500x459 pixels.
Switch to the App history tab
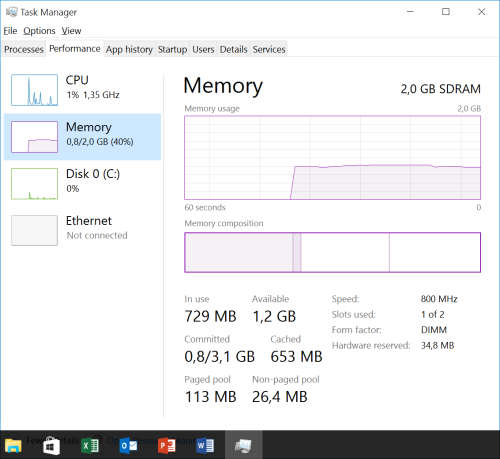pos(129,49)
